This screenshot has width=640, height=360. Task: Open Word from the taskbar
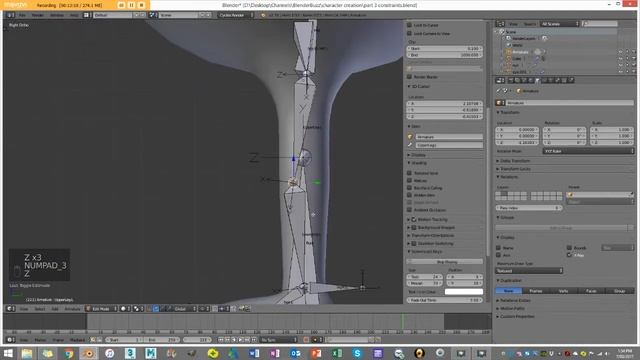pos(254,353)
